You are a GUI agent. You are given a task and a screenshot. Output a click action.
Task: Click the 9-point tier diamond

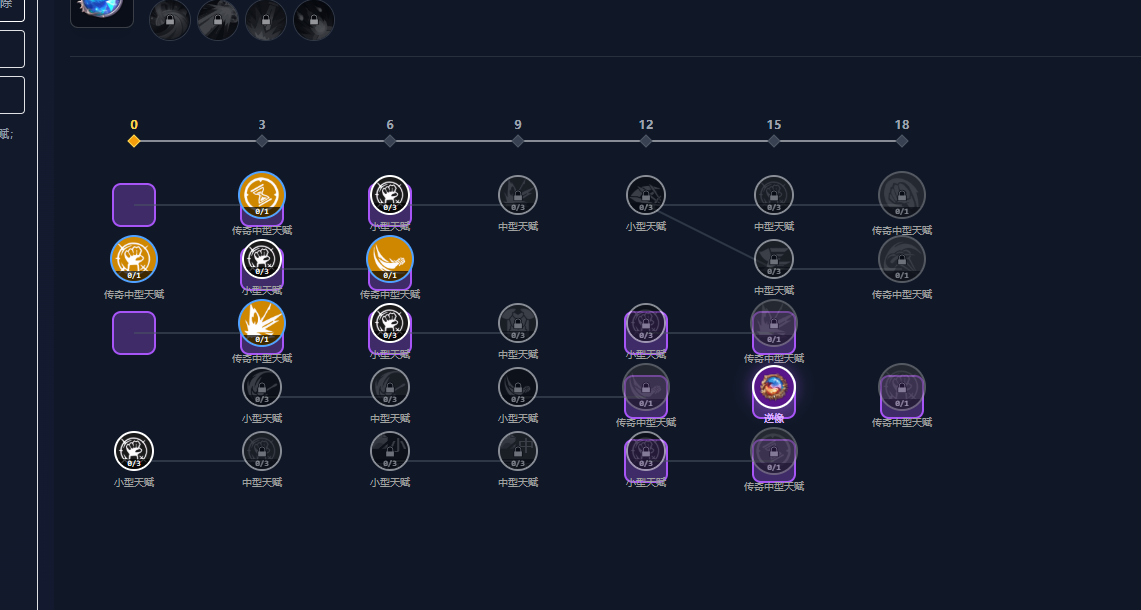coord(518,141)
